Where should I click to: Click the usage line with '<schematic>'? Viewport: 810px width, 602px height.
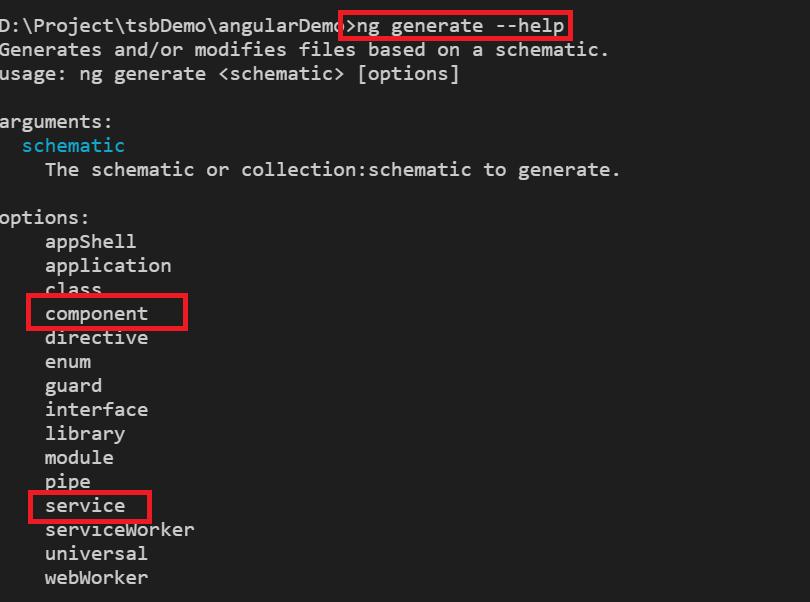pyautogui.click(x=229, y=74)
